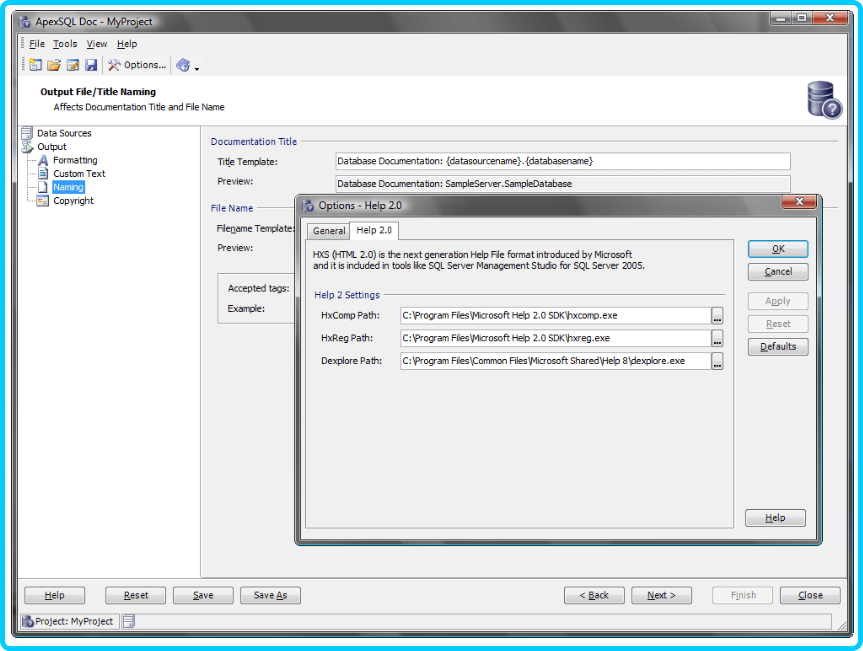This screenshot has height=651, width=863.
Task: Open Options from the toolbar
Action: (x=136, y=65)
